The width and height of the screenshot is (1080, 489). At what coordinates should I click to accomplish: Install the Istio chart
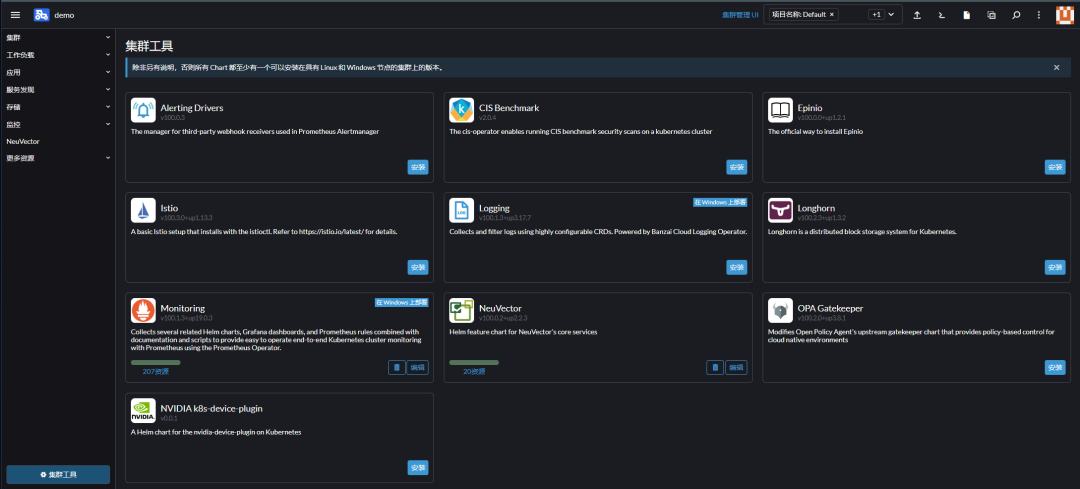pyautogui.click(x=418, y=267)
